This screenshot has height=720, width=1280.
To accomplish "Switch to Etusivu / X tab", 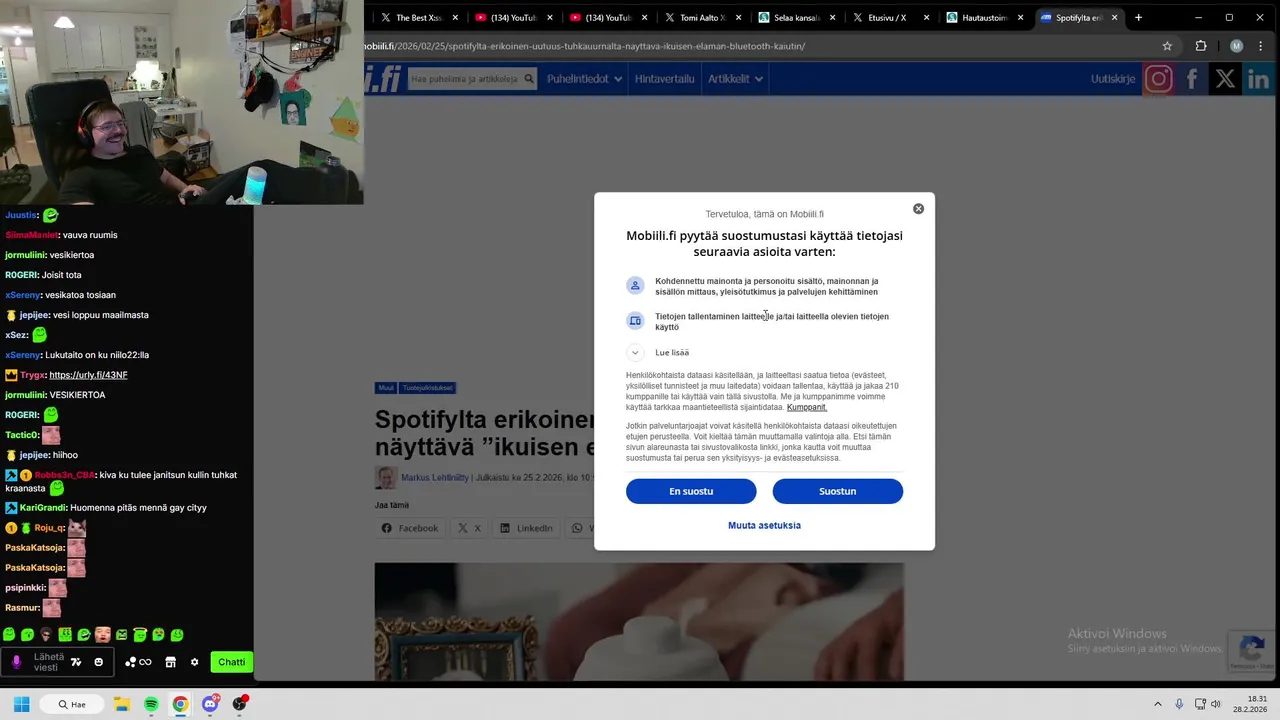I will (889, 17).
